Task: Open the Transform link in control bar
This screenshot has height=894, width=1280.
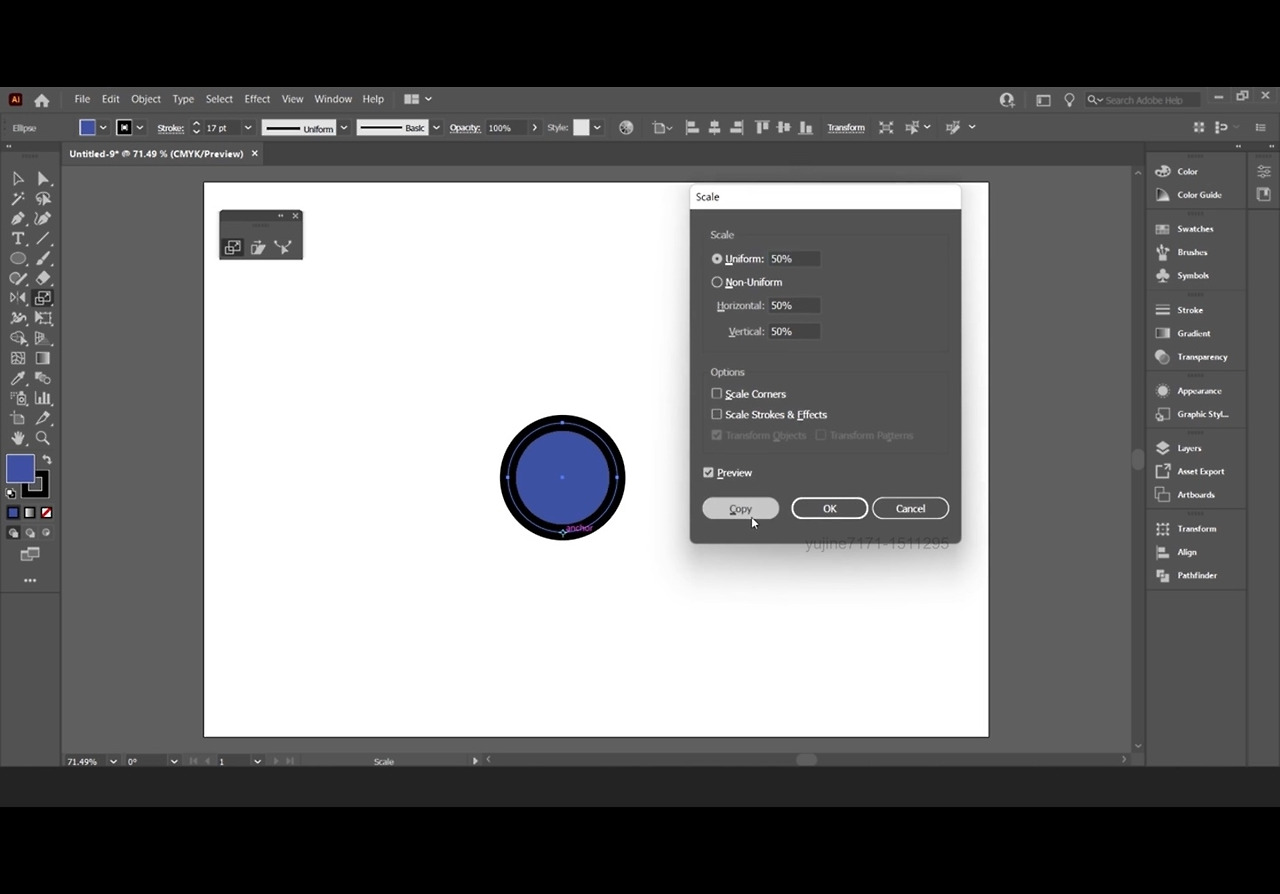Action: tap(846, 128)
